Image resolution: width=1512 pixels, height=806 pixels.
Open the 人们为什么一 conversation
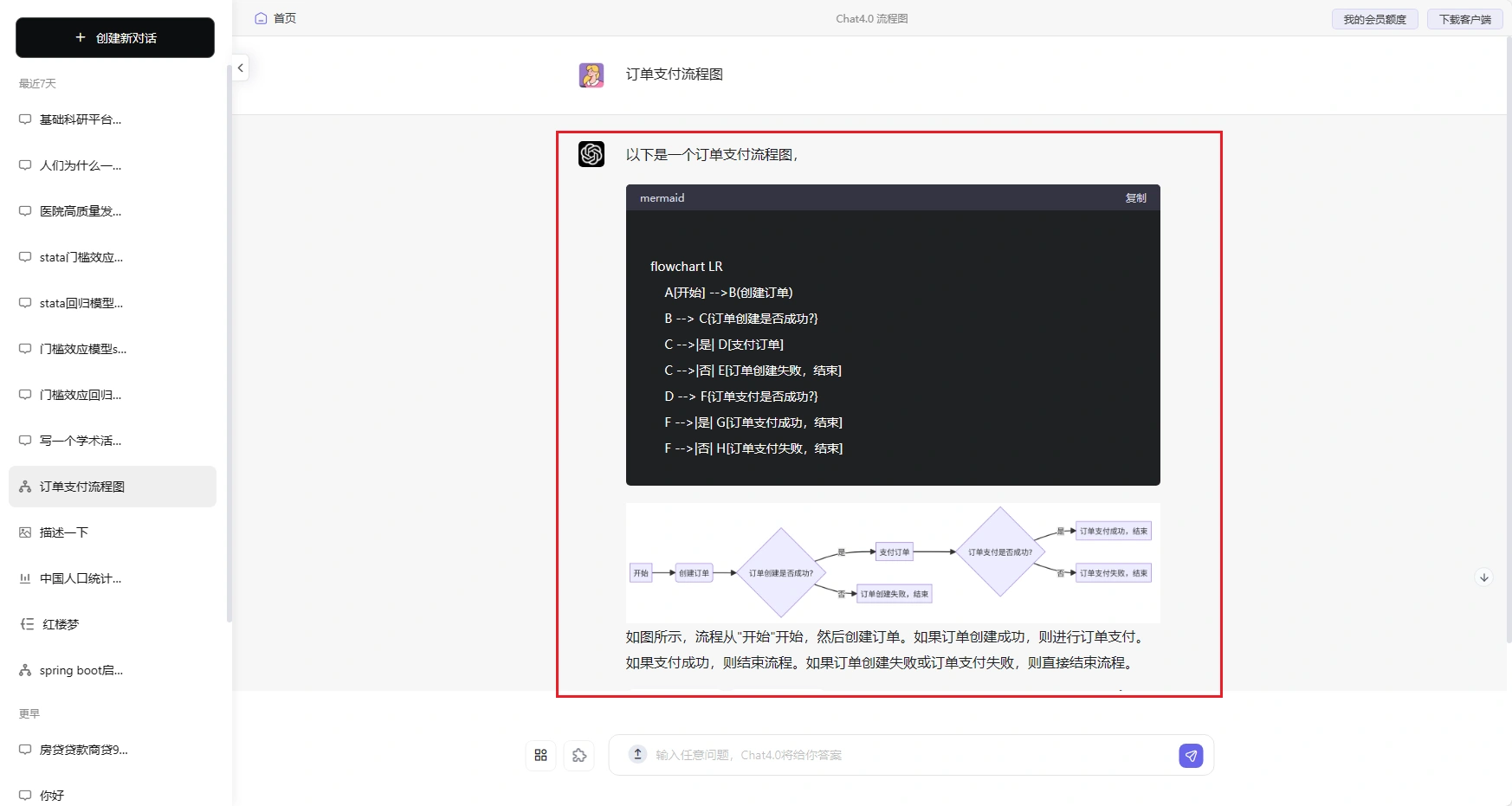click(x=113, y=165)
